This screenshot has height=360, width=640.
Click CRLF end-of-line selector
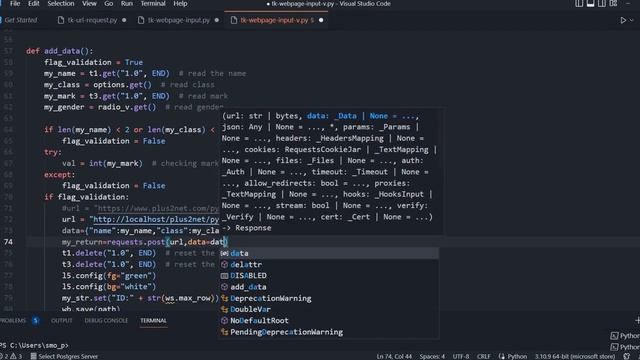[x=484, y=356]
